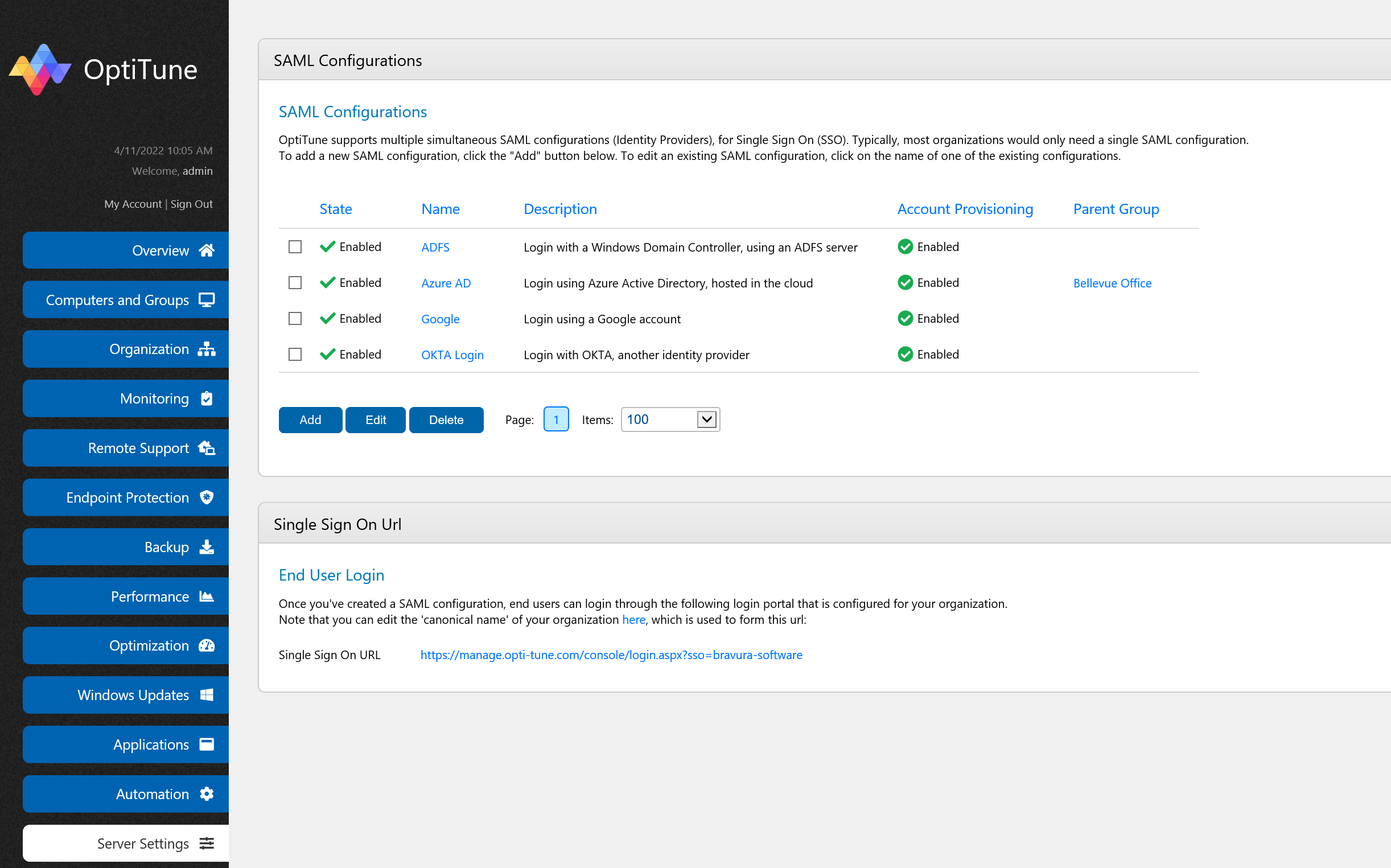Viewport: 1391px width, 868px height.
Task: Click Sign Out link
Action: tap(192, 204)
